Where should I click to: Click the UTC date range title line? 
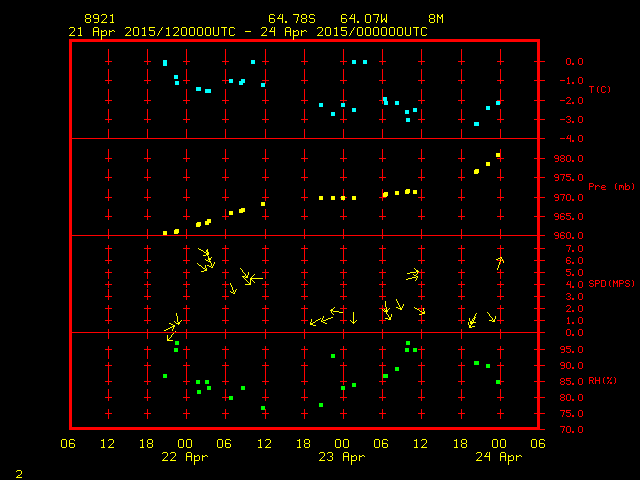[x=248, y=32]
